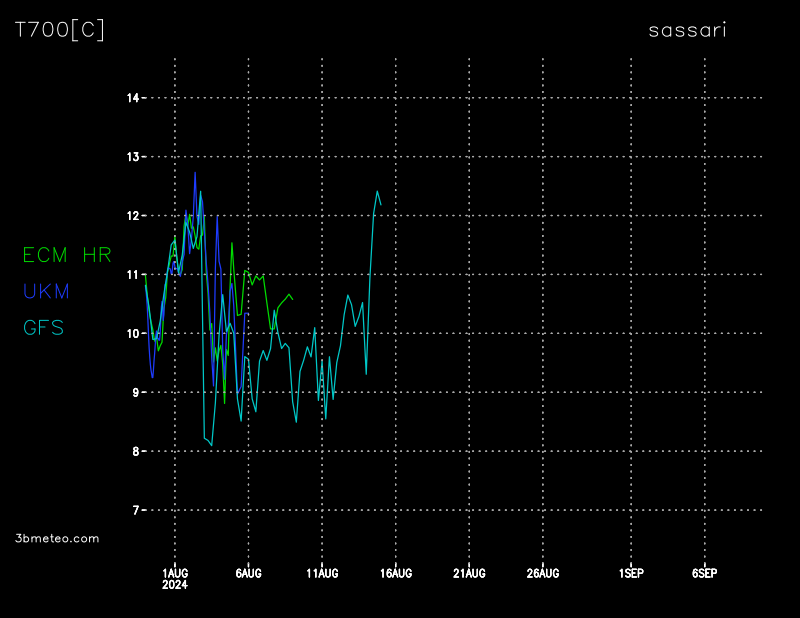Click the GFS legend label
The image size is (800, 618).
click(x=43, y=327)
